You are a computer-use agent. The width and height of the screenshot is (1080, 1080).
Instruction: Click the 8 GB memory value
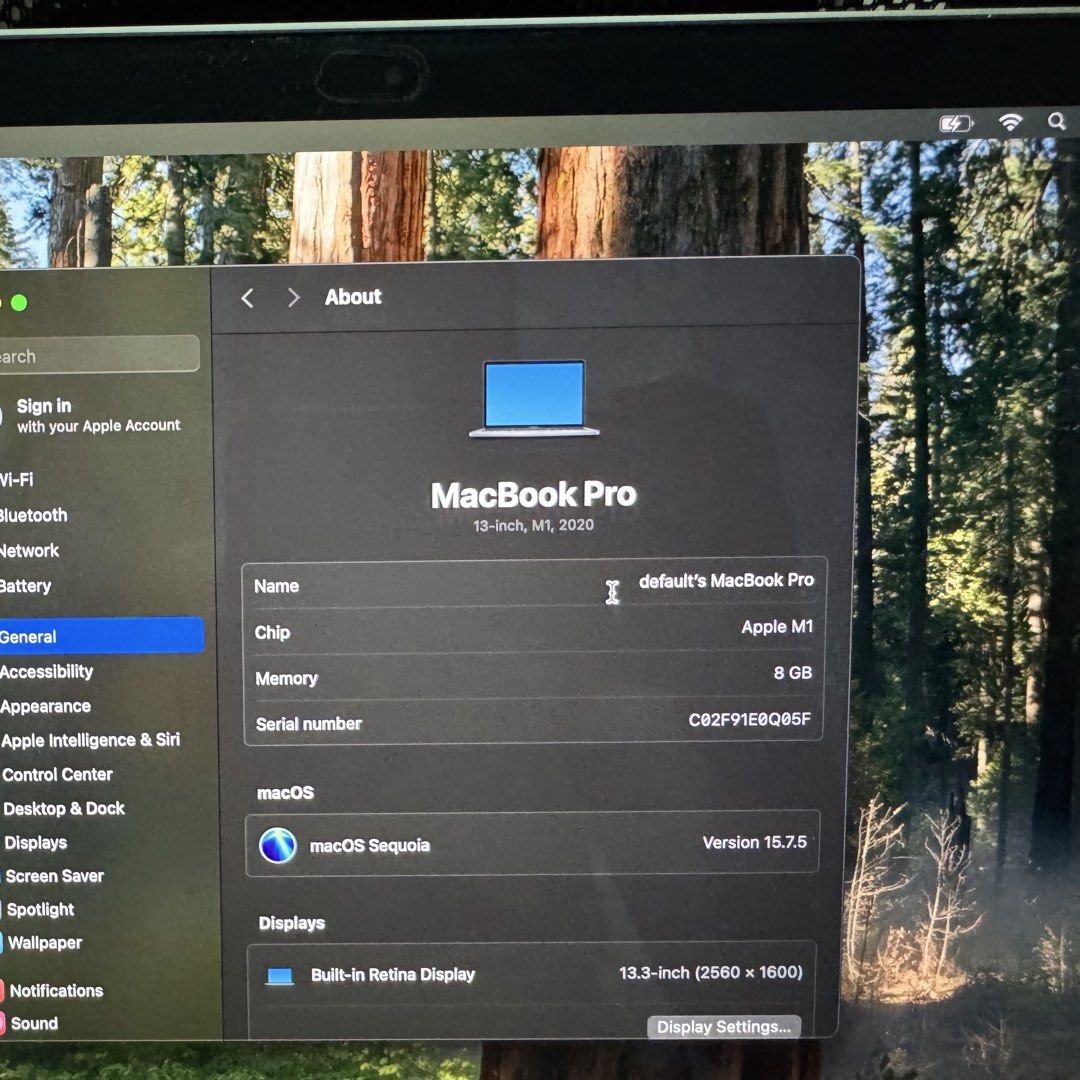coord(793,672)
